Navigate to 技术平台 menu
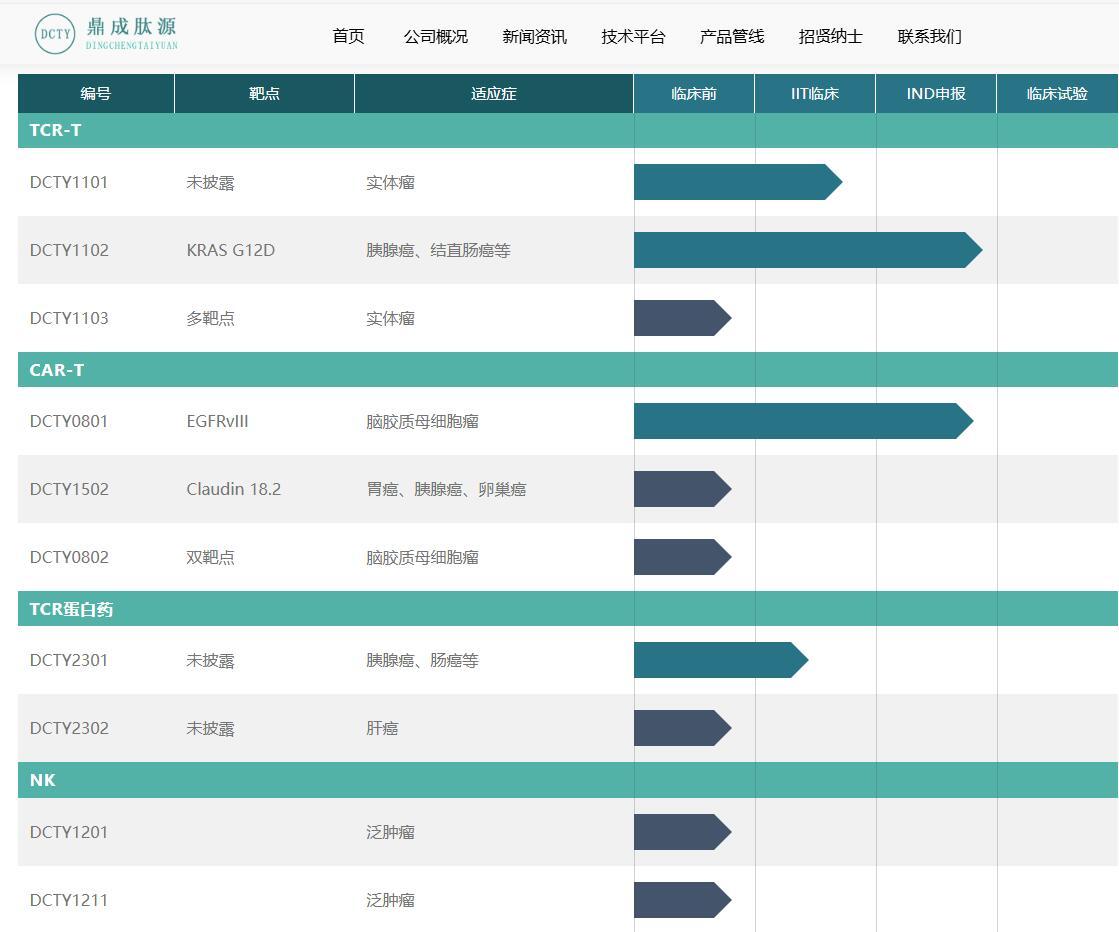 pos(633,37)
